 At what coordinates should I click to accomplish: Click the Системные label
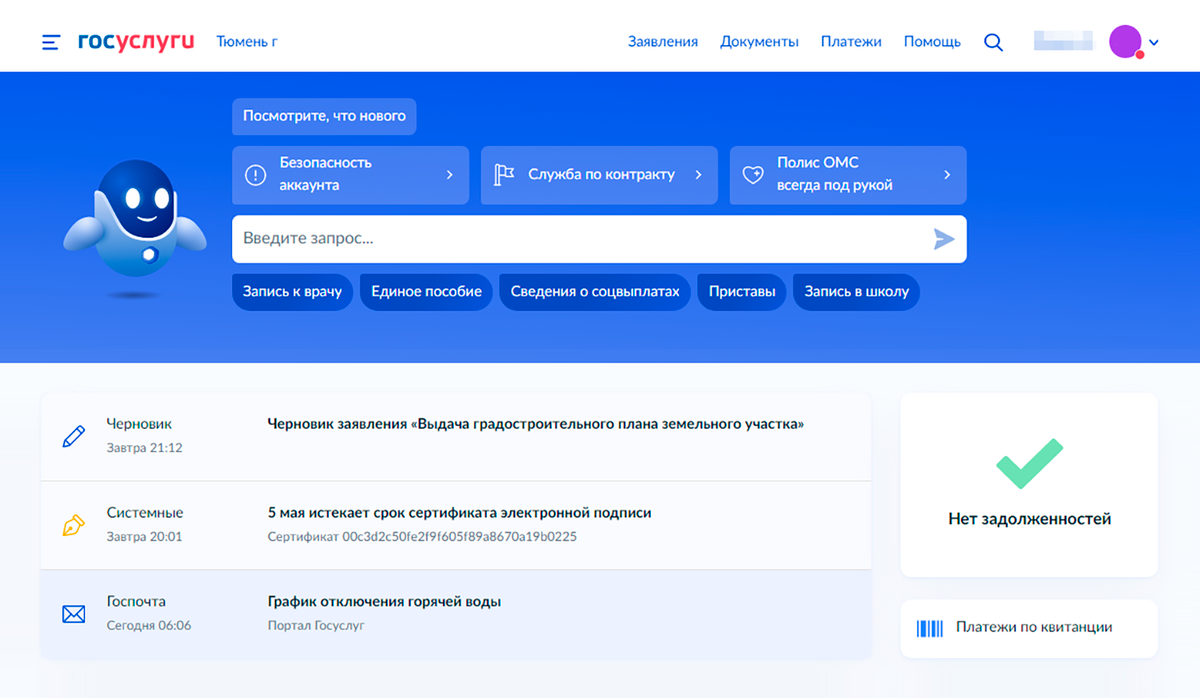pyautogui.click(x=145, y=513)
